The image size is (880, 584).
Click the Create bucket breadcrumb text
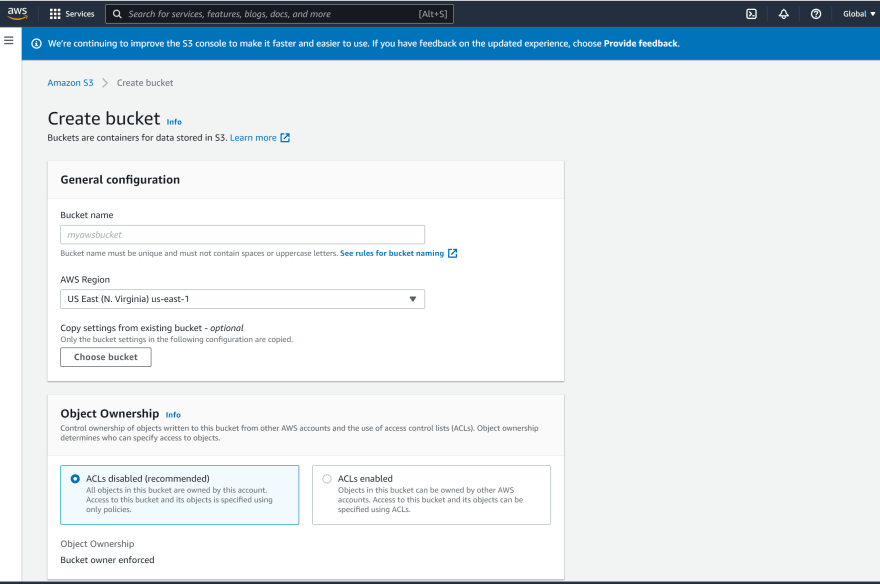click(x=145, y=82)
